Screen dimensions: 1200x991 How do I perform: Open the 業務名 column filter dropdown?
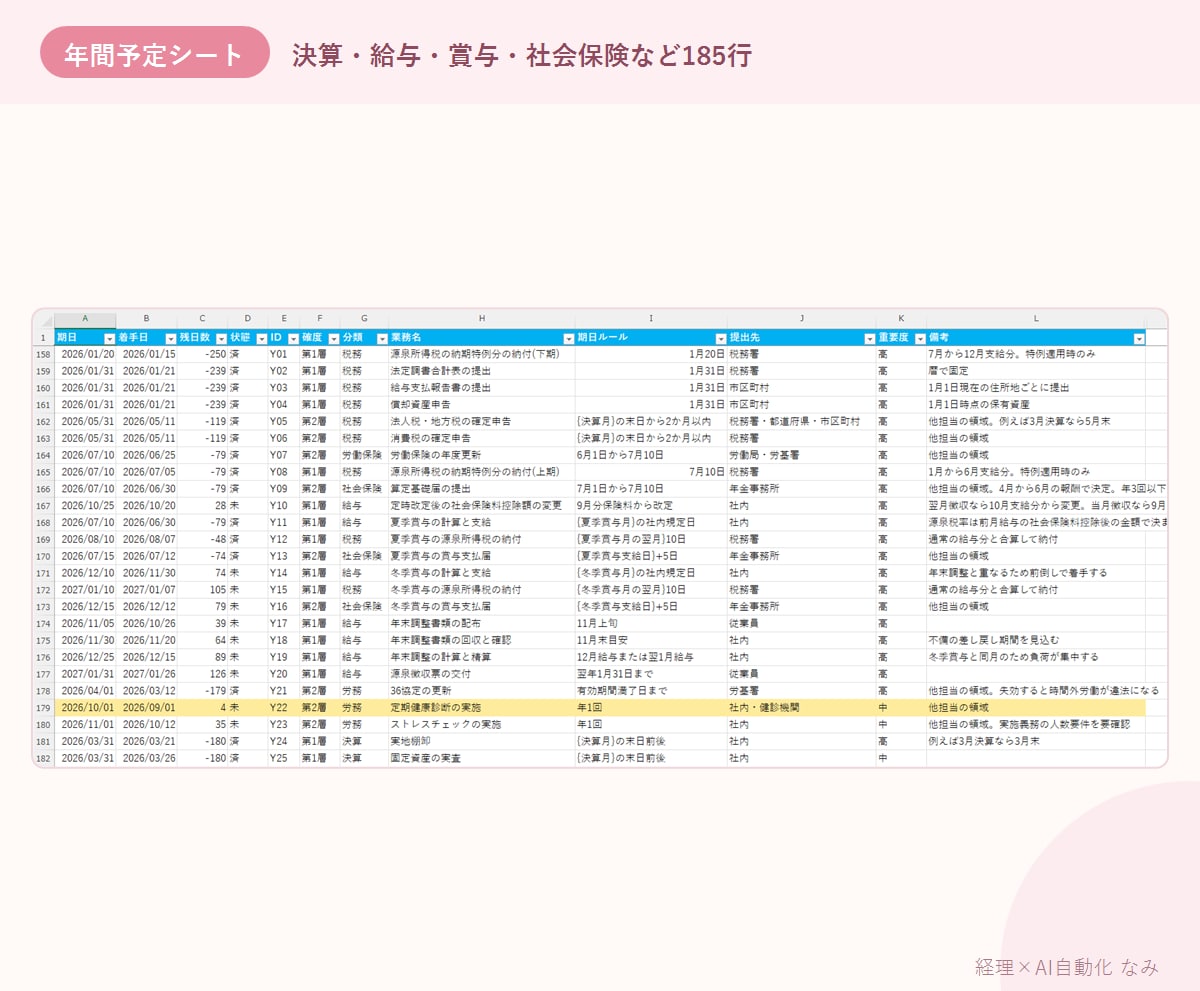pos(569,339)
